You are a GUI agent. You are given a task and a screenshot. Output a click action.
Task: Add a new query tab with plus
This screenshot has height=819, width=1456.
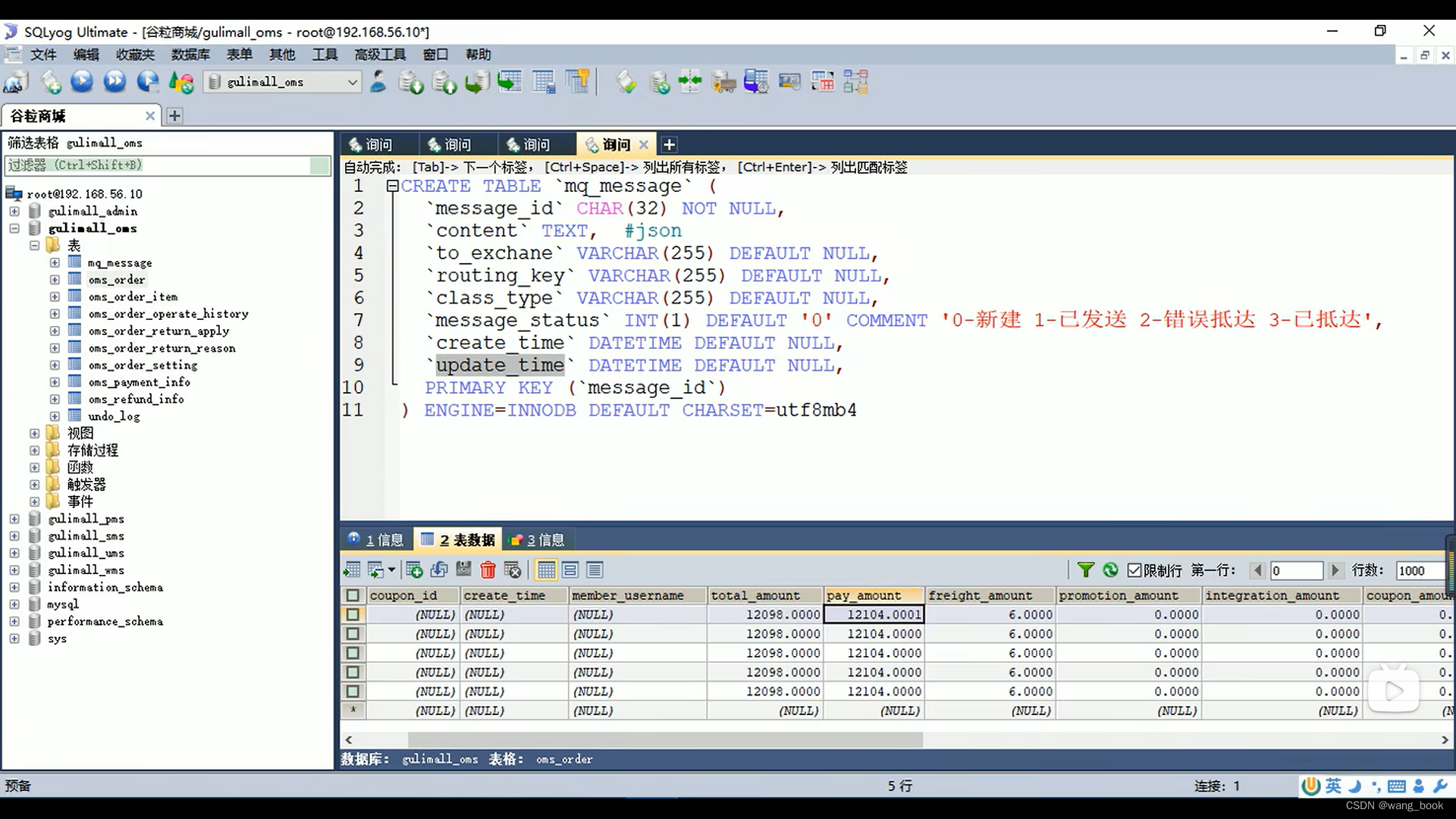[x=669, y=144]
